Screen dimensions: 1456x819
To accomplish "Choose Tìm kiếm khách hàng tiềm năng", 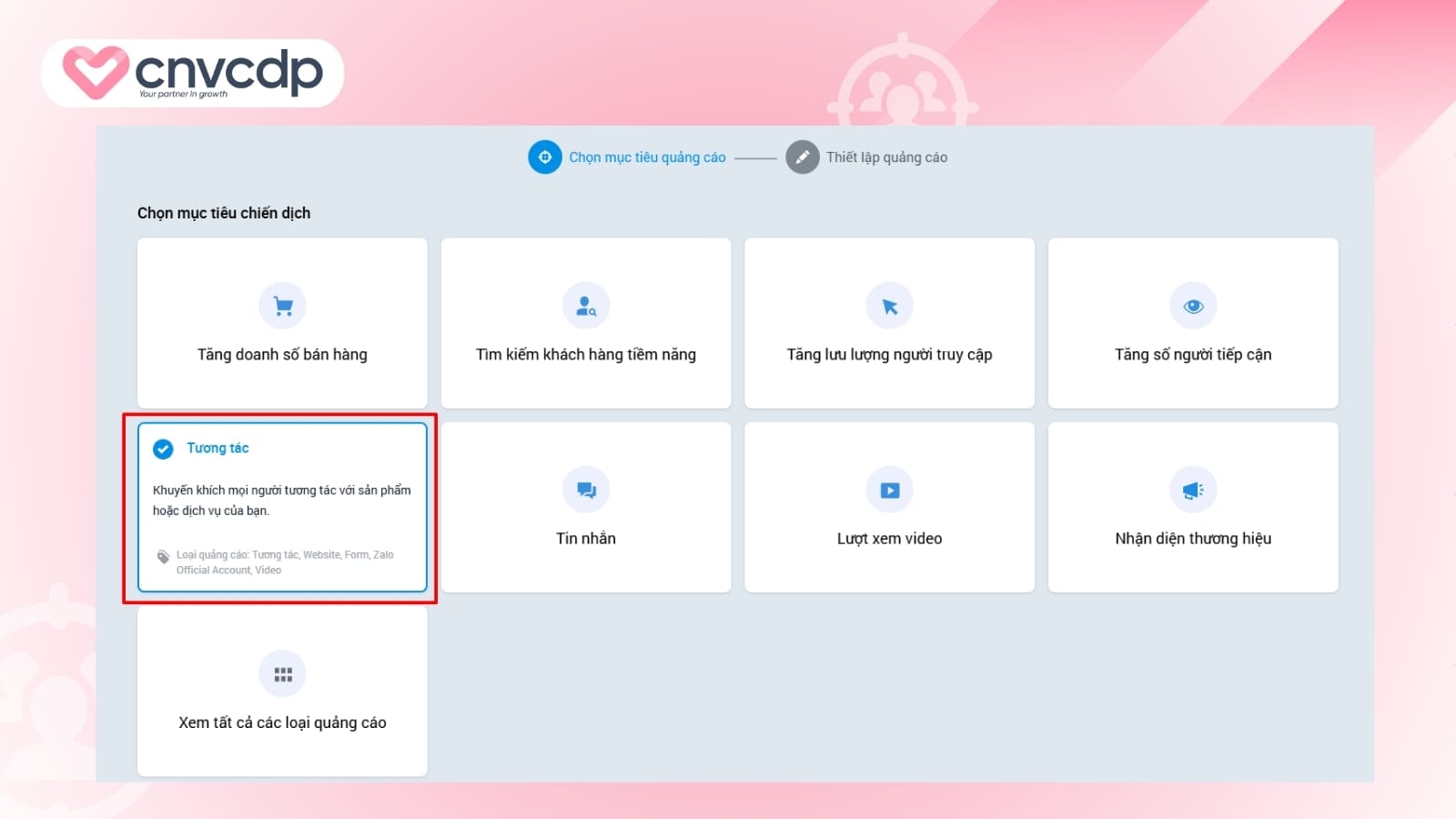I will (586, 355).
